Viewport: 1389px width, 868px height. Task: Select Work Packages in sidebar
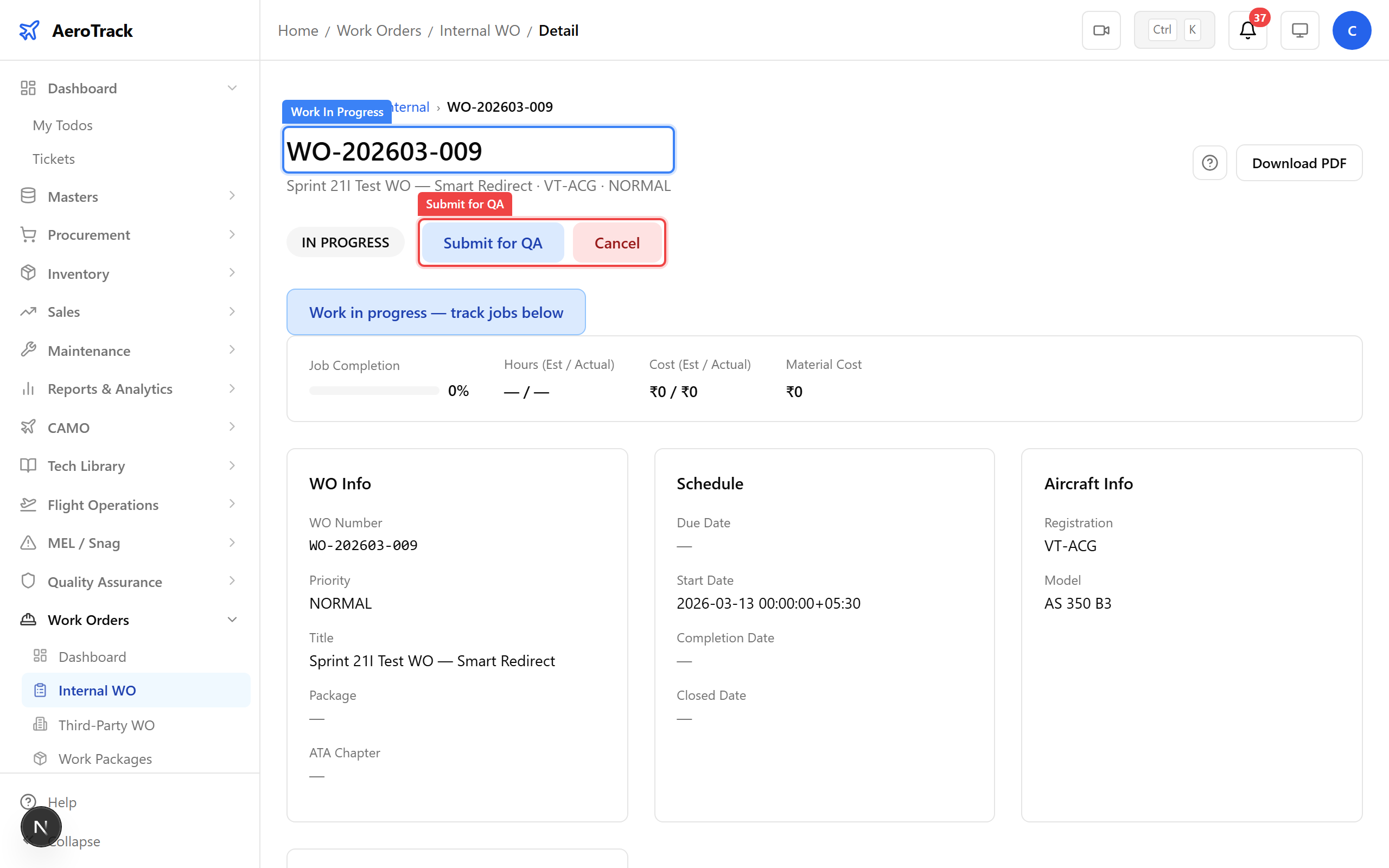coord(105,758)
